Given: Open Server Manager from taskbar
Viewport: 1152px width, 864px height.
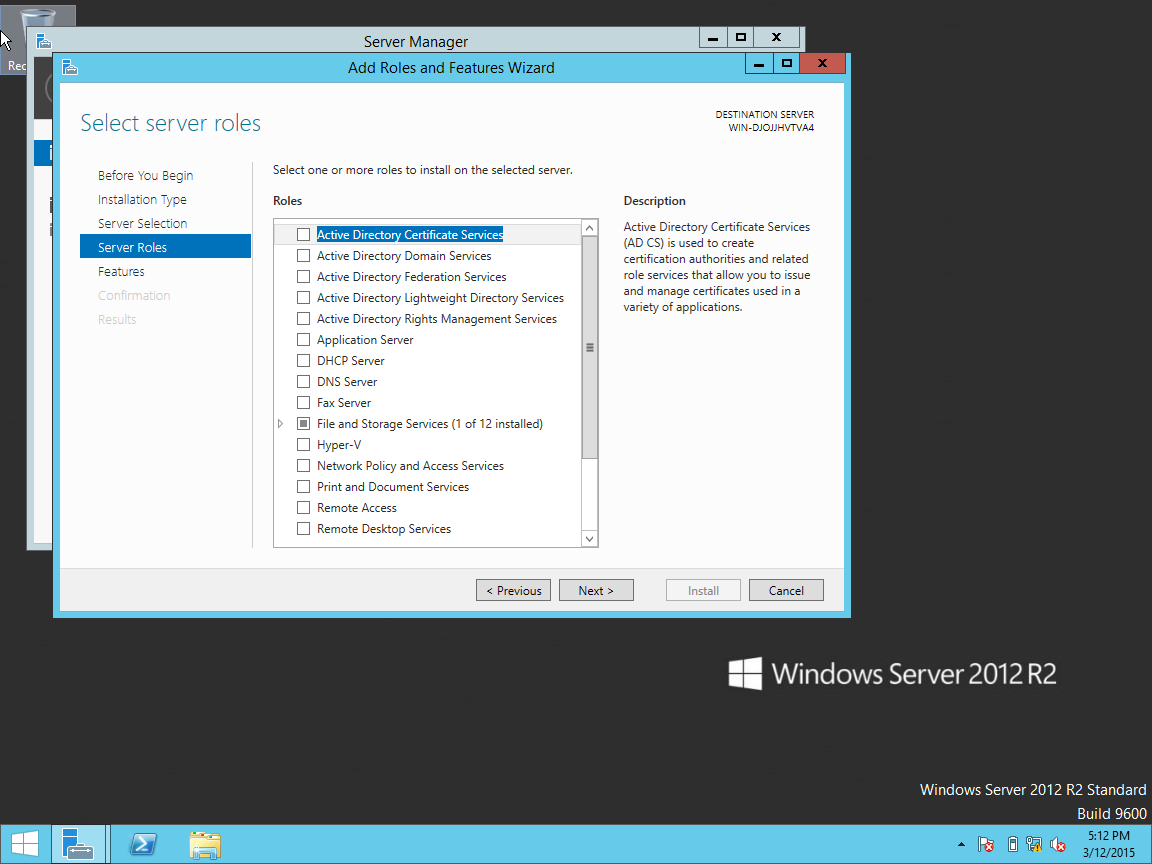Looking at the screenshot, I should pos(79,844).
